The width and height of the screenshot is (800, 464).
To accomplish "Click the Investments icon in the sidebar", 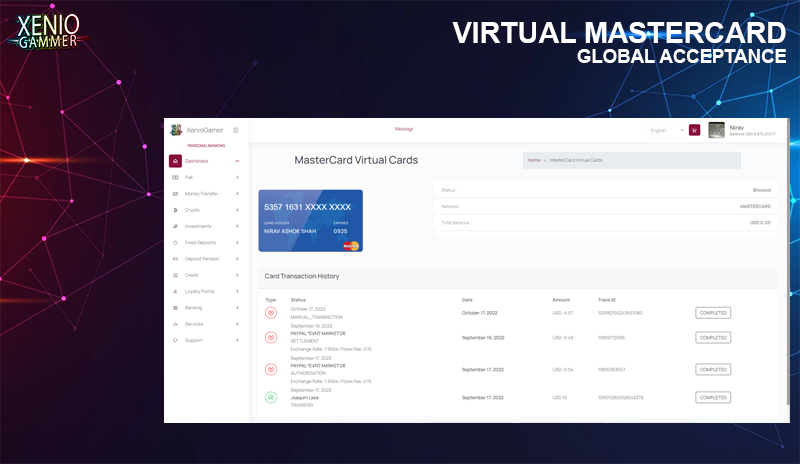I will tap(176, 226).
